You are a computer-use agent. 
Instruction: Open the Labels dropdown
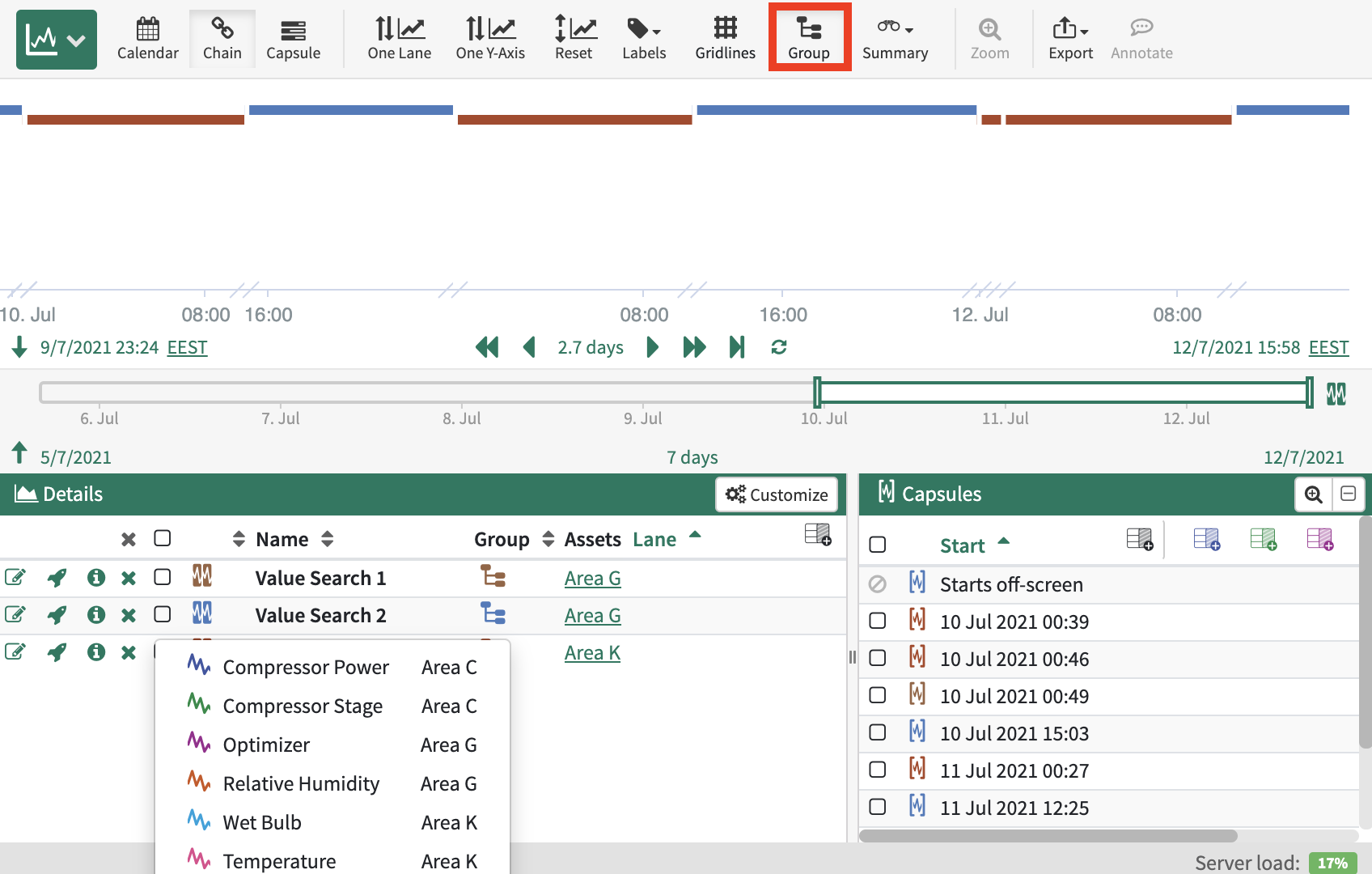(x=644, y=39)
